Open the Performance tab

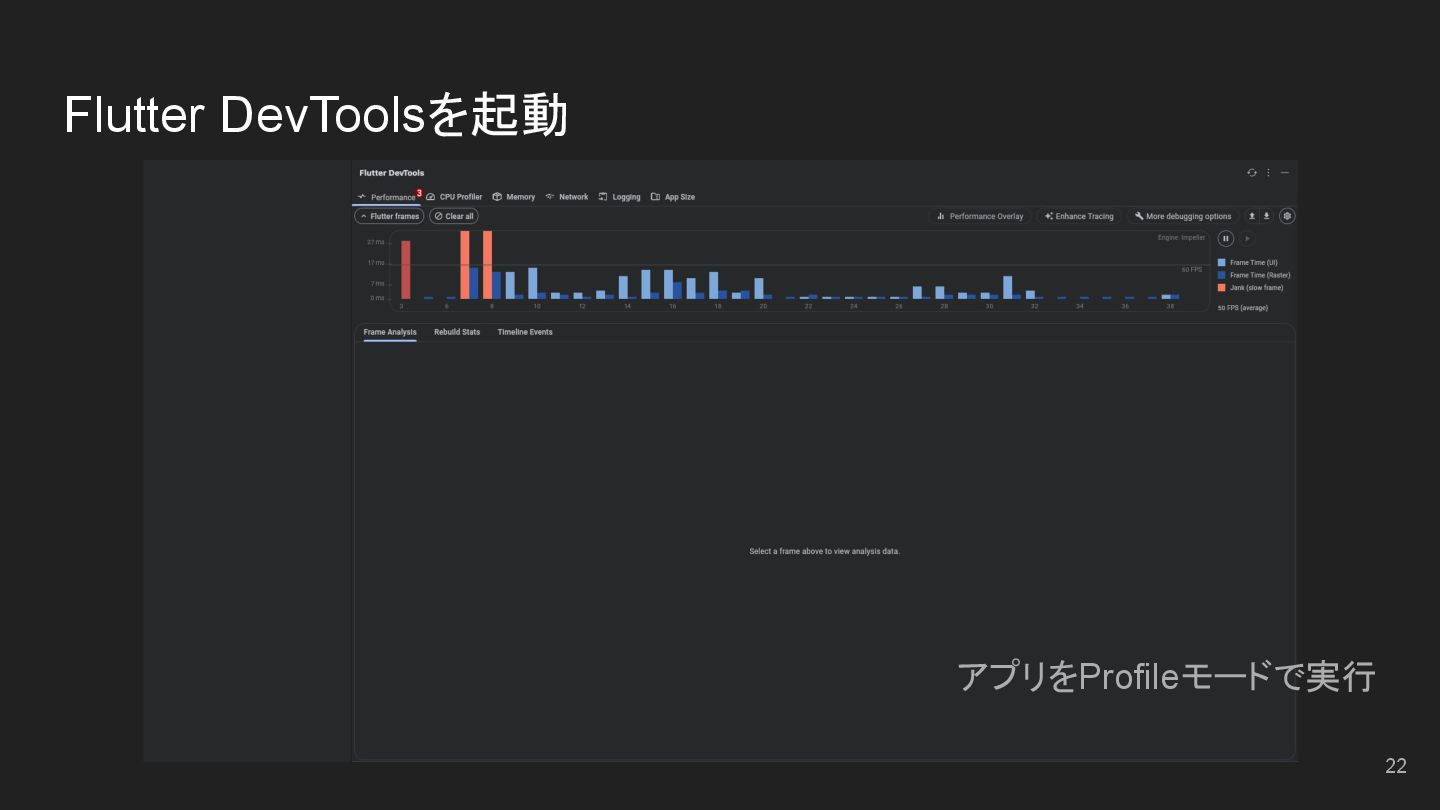(x=388, y=197)
